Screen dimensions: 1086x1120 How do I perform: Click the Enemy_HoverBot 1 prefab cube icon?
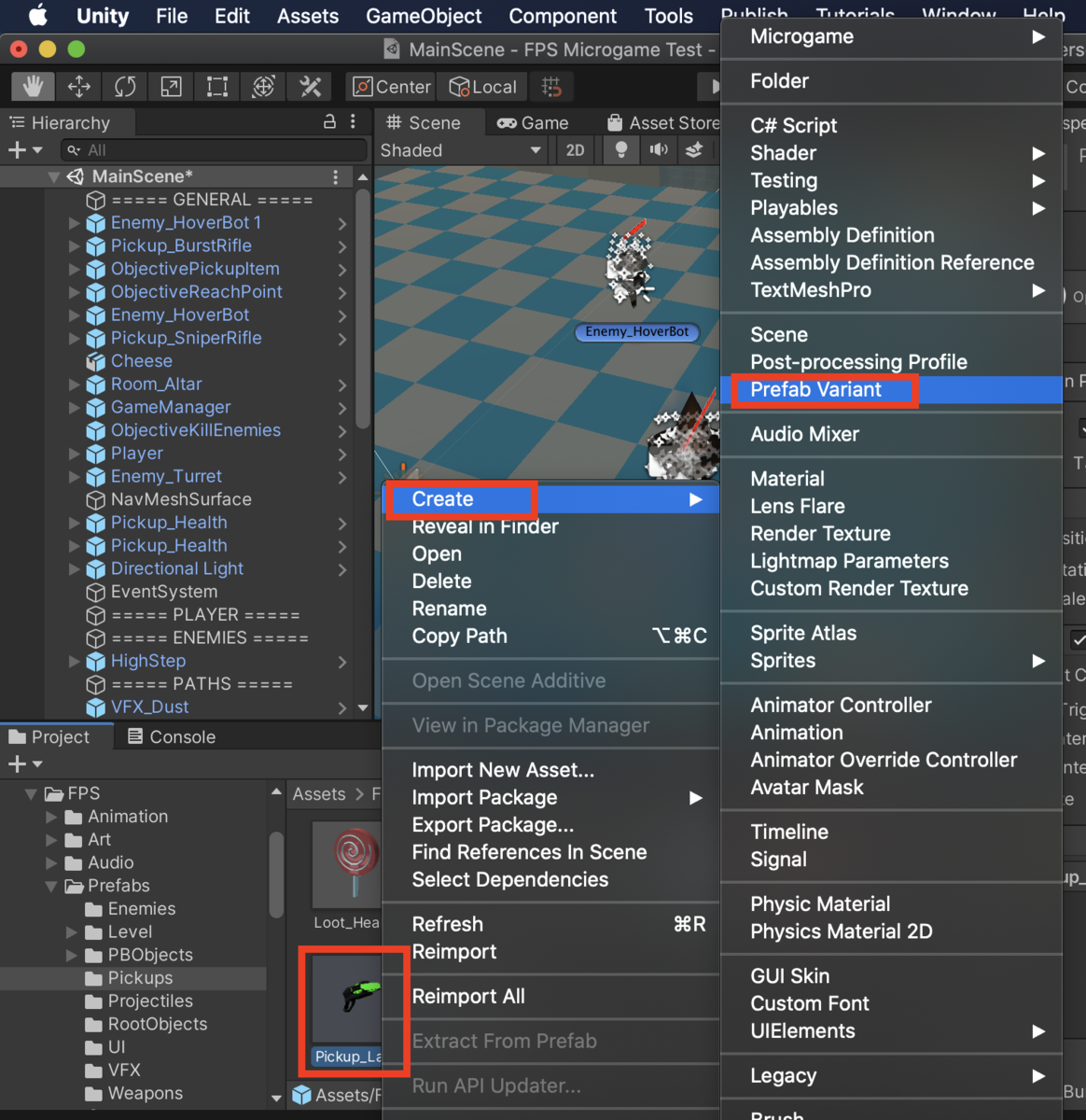point(95,223)
